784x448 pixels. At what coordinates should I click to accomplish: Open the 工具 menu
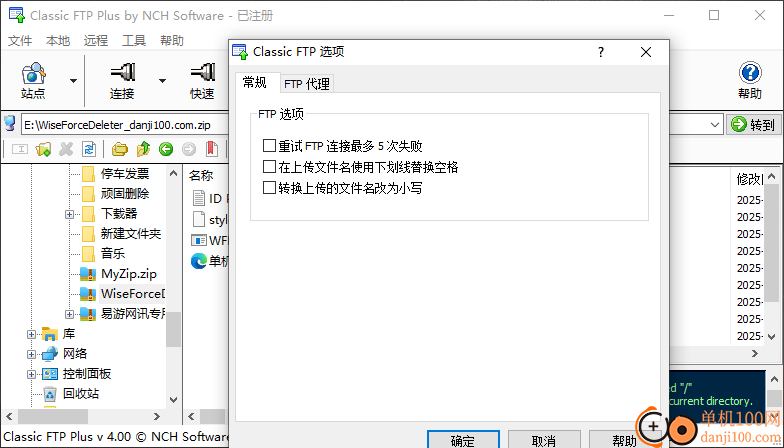click(134, 40)
